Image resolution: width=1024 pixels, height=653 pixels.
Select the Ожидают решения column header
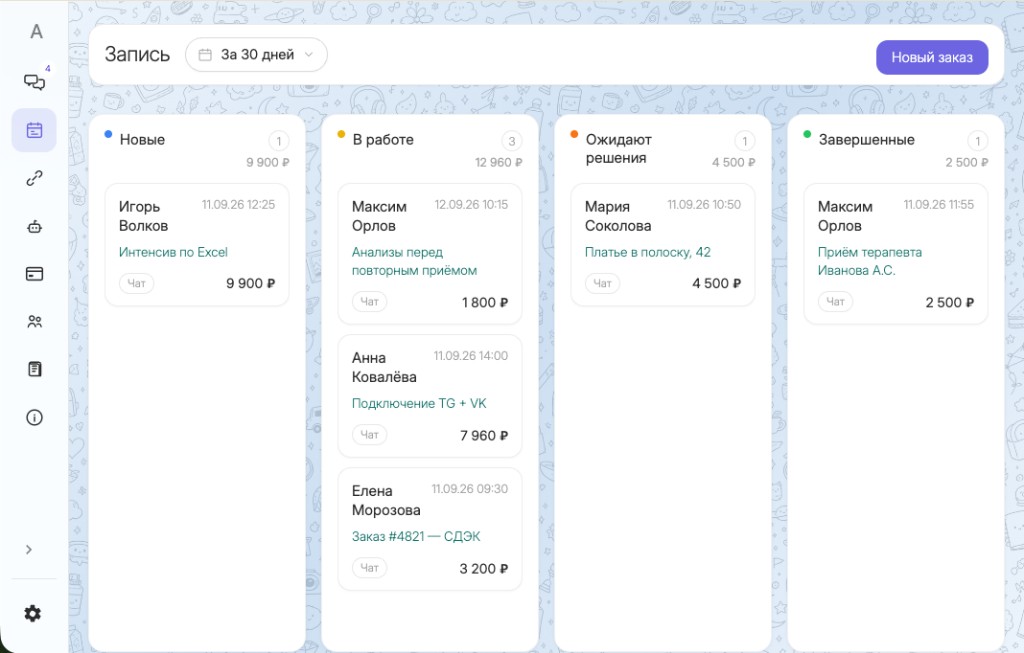[x=618, y=149]
